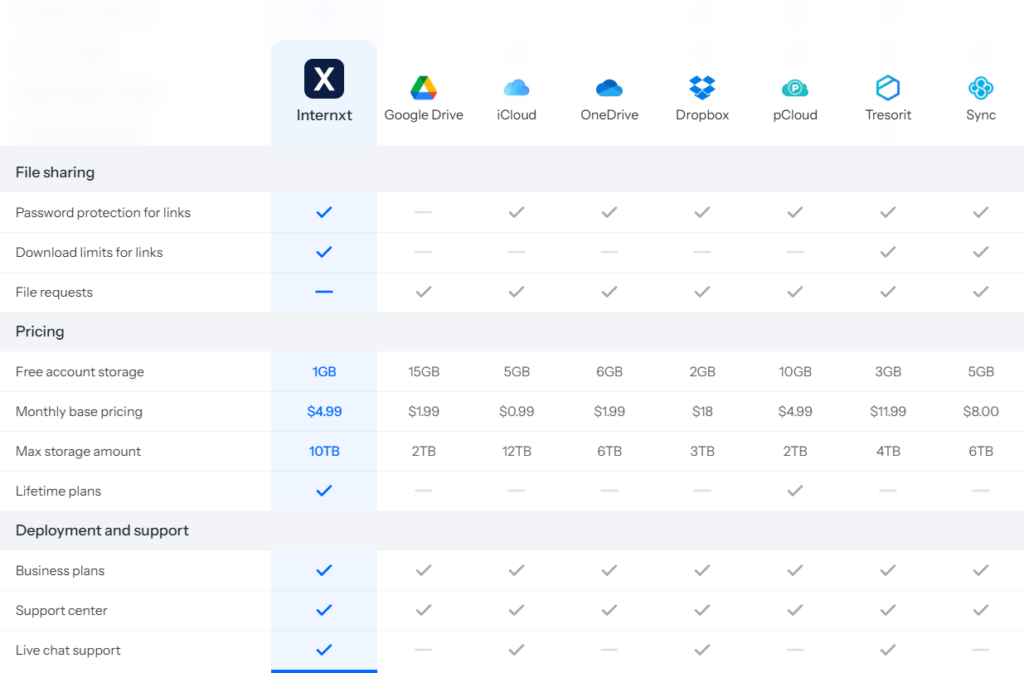
Task: Click the File sharing section header
Action: click(x=55, y=172)
